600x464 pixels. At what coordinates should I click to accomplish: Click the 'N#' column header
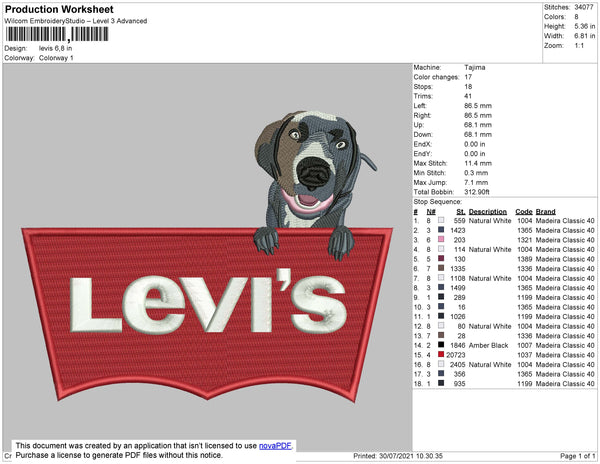coord(431,212)
